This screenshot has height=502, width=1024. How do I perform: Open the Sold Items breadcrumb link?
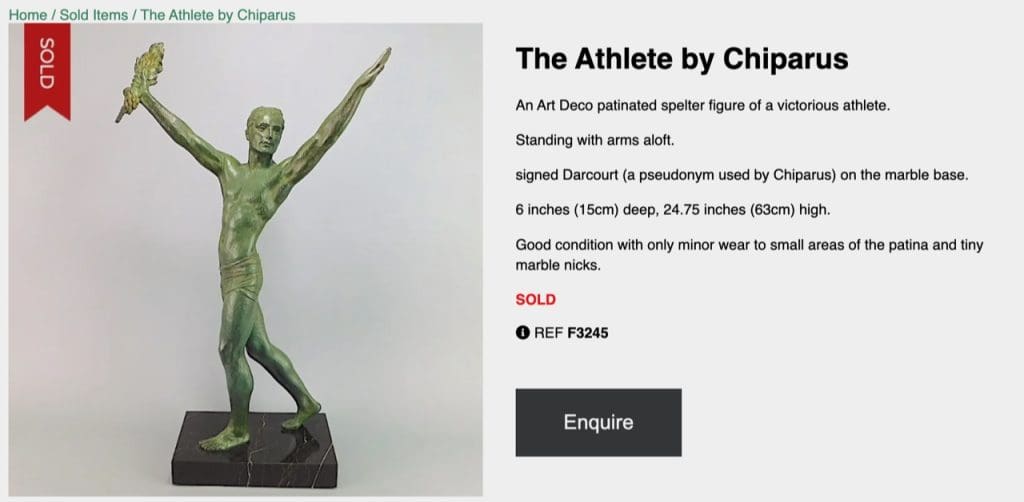tap(93, 15)
